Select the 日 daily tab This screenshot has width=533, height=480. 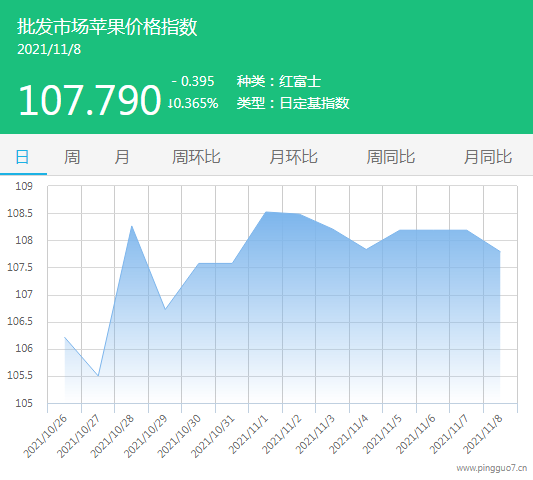point(22,157)
